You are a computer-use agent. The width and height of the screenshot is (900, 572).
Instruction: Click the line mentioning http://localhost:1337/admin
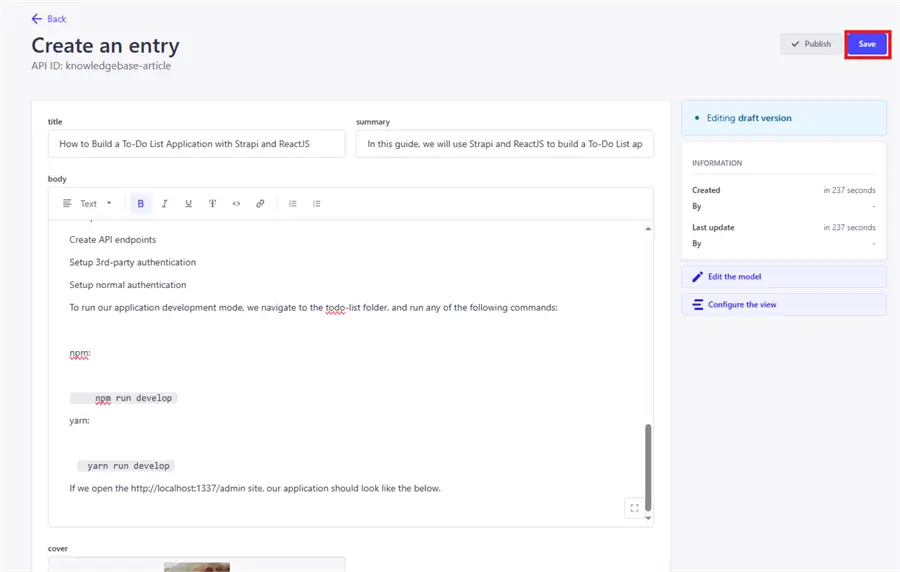click(x=255, y=488)
